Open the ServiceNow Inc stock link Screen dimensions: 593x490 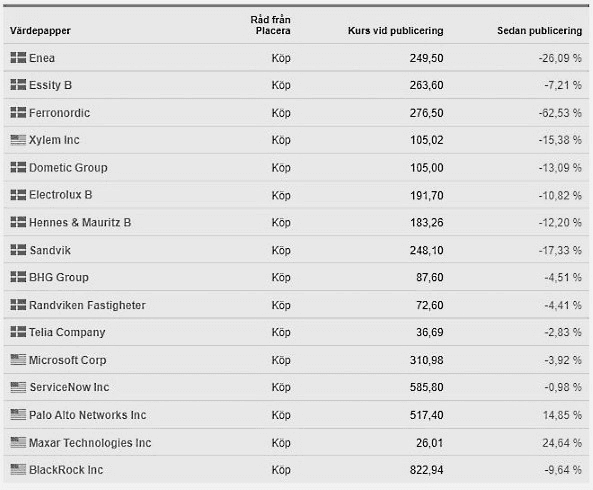click(x=69, y=387)
